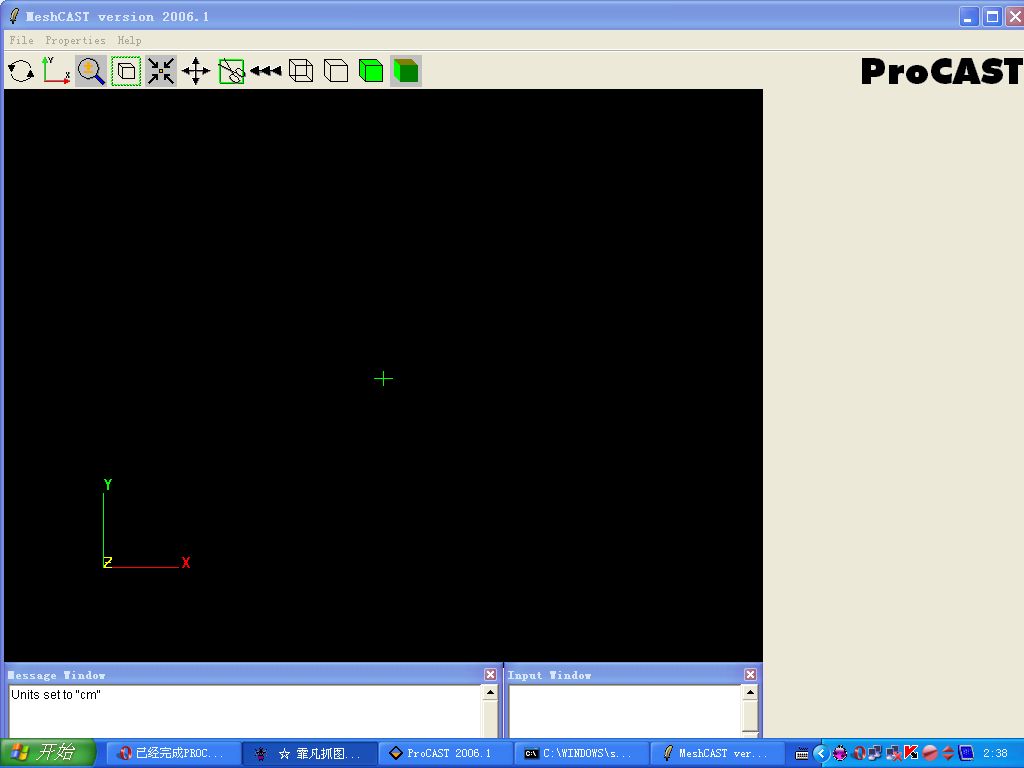Collapse the system tray arrow

(821, 753)
